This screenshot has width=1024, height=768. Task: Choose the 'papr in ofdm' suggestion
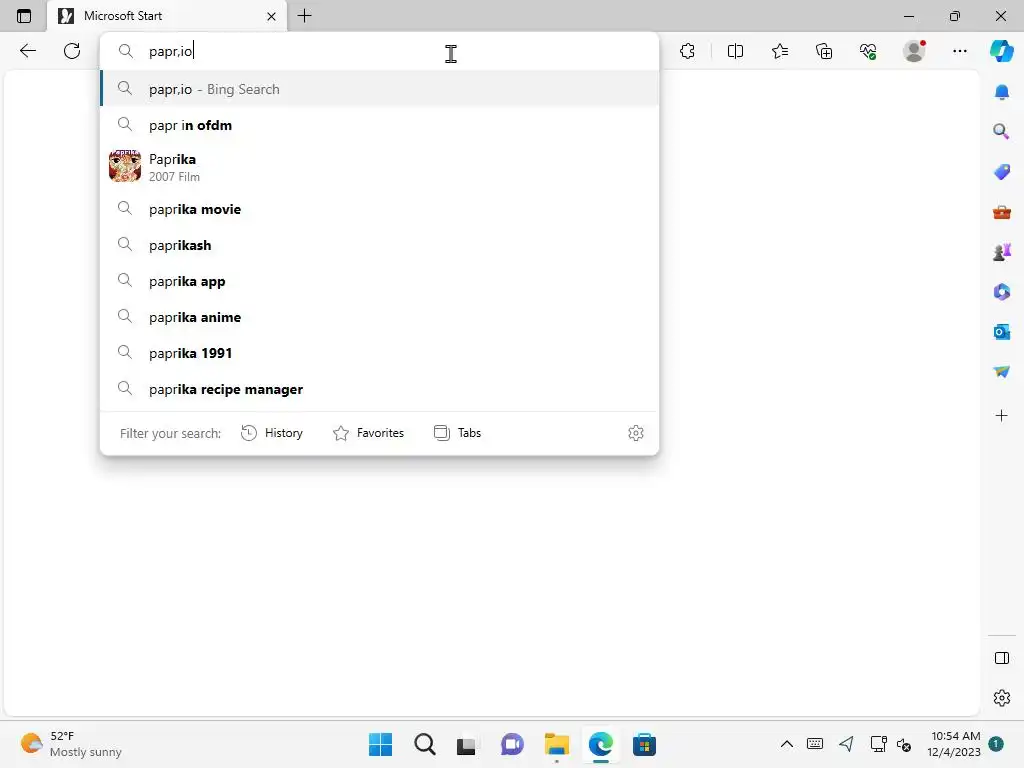click(x=379, y=125)
